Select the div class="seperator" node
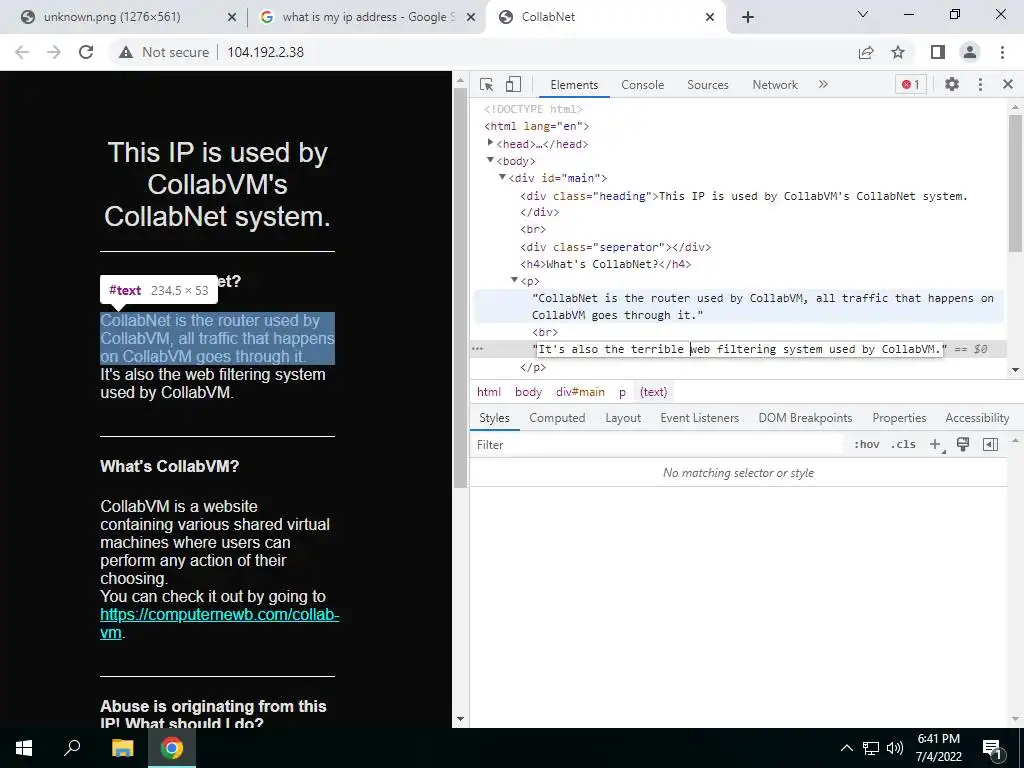1024x768 pixels. point(615,247)
